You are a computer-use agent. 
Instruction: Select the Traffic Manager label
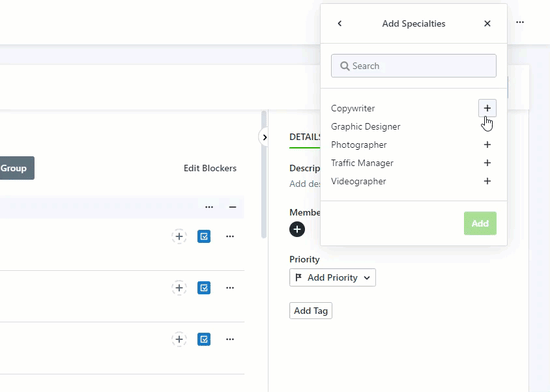(362, 163)
